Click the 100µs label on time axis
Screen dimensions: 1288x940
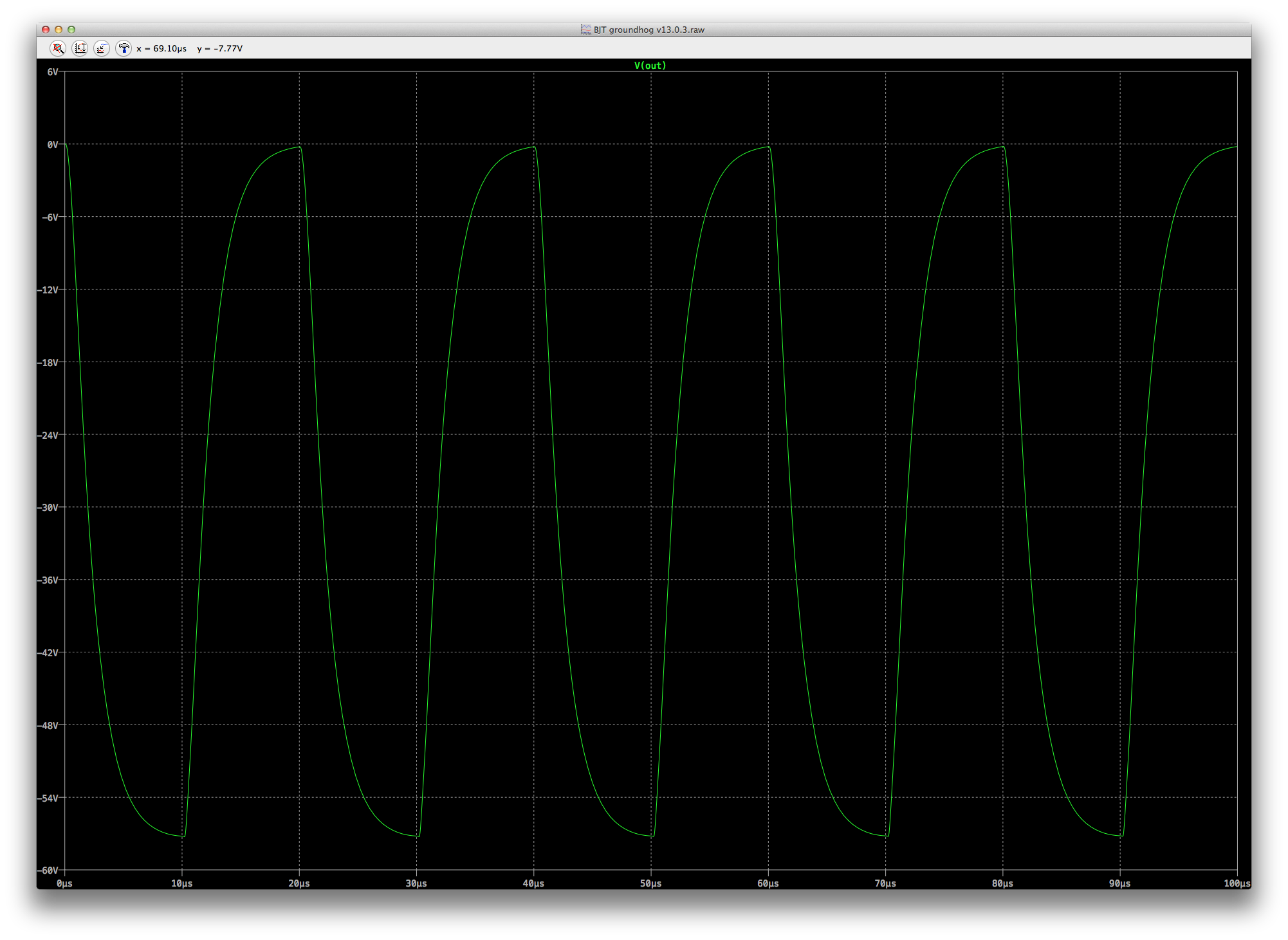click(x=1237, y=883)
